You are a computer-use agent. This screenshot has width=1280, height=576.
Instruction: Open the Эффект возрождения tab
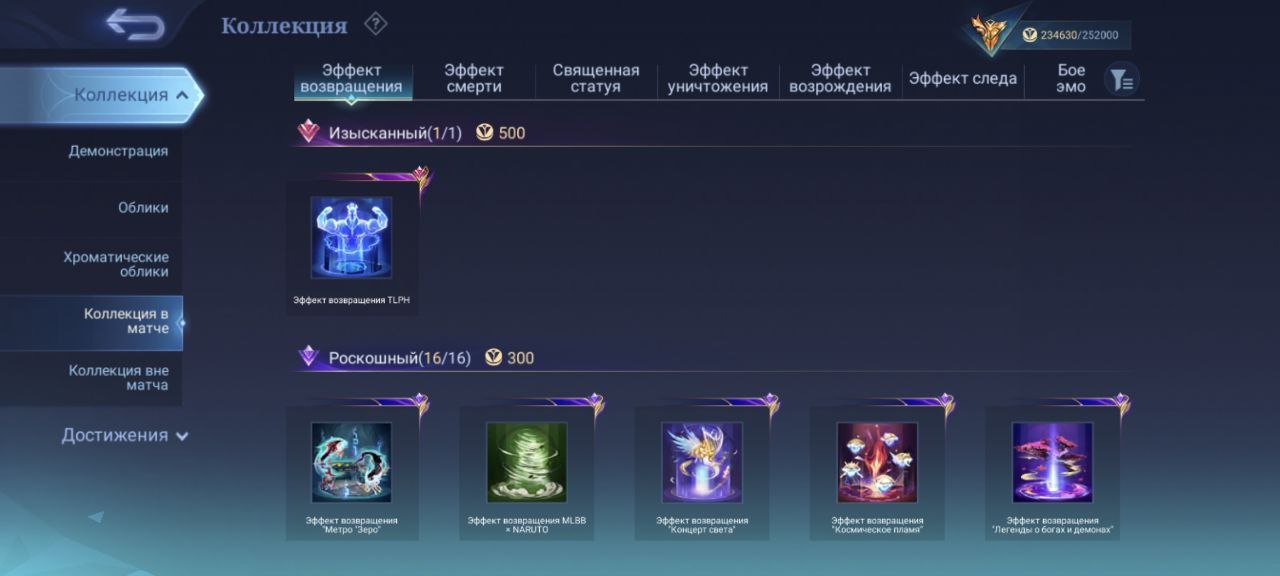[840, 78]
